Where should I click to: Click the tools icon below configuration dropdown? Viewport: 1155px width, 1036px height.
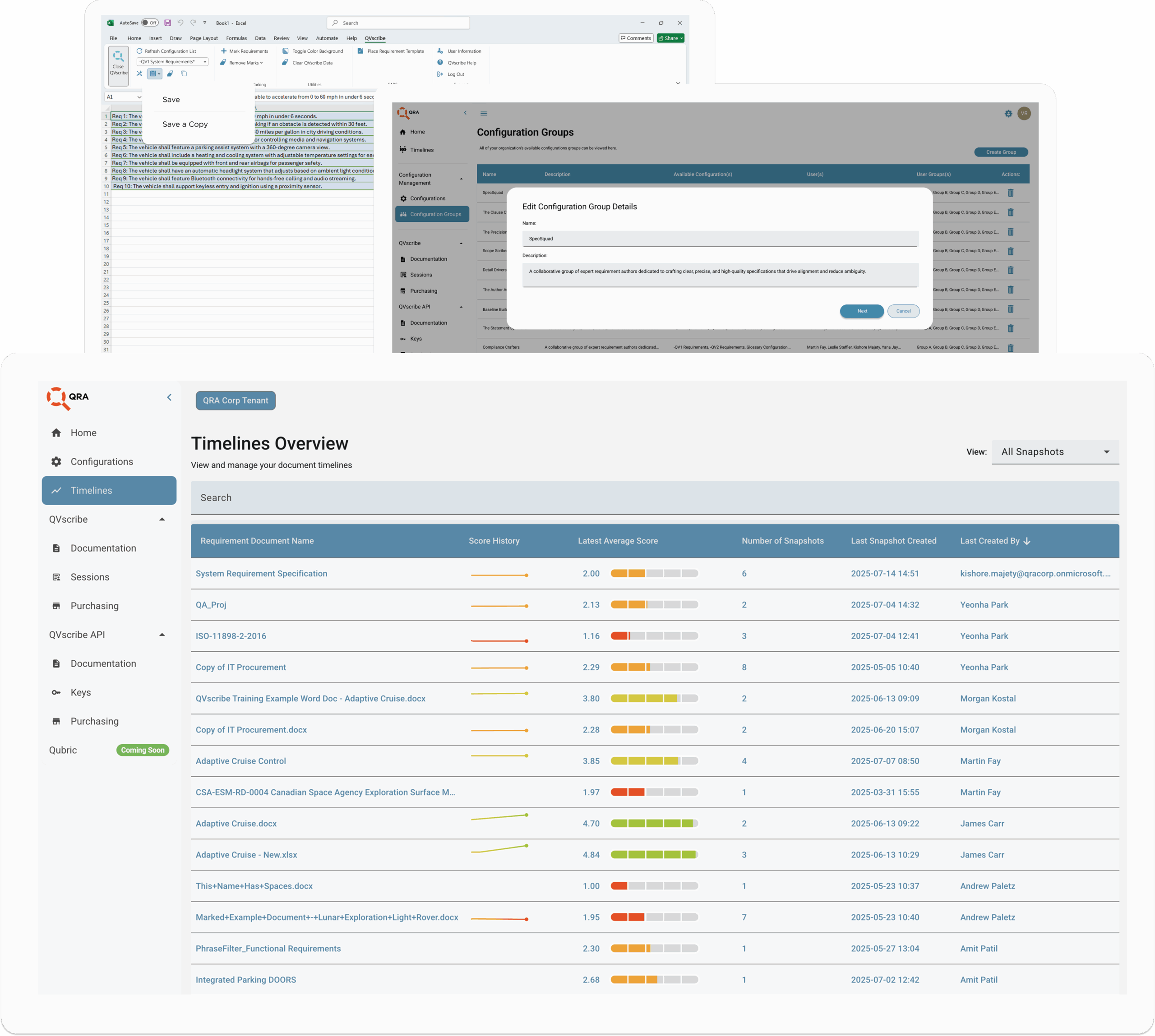click(139, 74)
